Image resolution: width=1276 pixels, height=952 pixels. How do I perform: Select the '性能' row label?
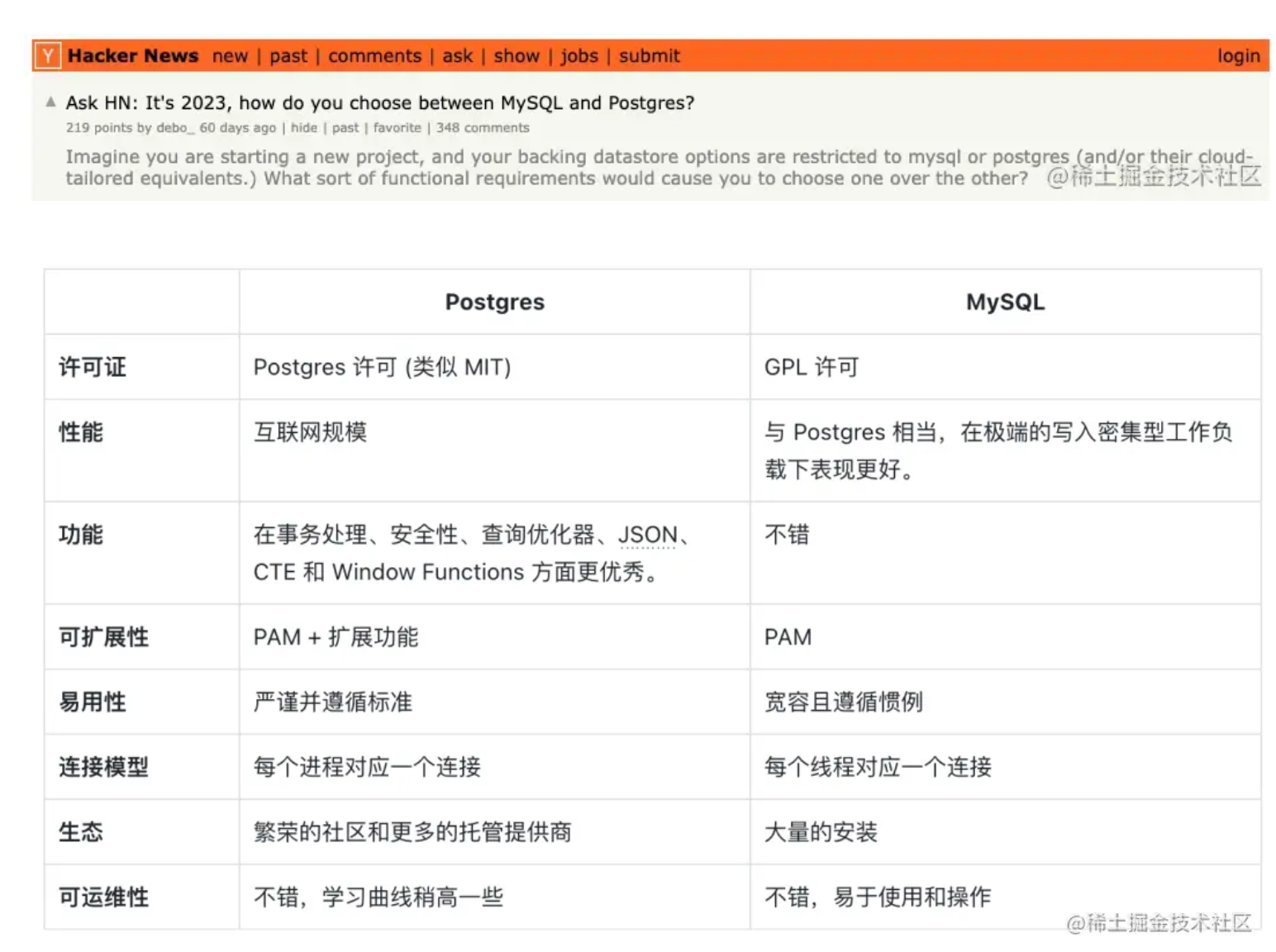[x=80, y=431]
